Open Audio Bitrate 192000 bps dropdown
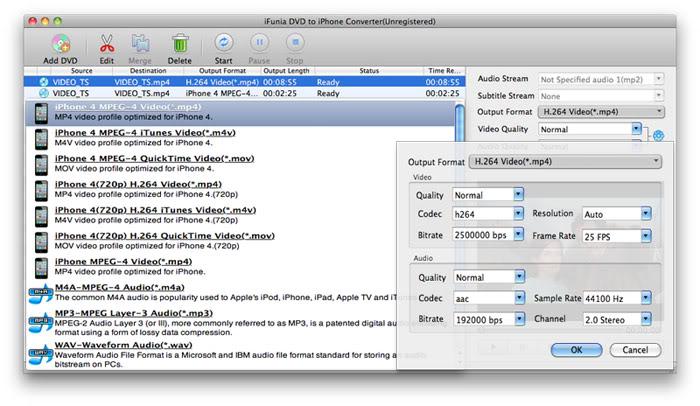The width and height of the screenshot is (700, 406). coord(489,319)
